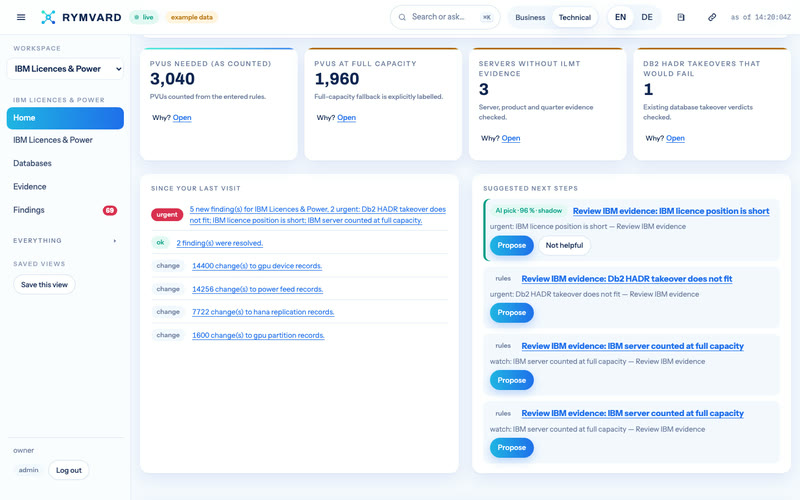Propose the IBM licence position step
The height and width of the screenshot is (500, 800).
[x=511, y=245]
